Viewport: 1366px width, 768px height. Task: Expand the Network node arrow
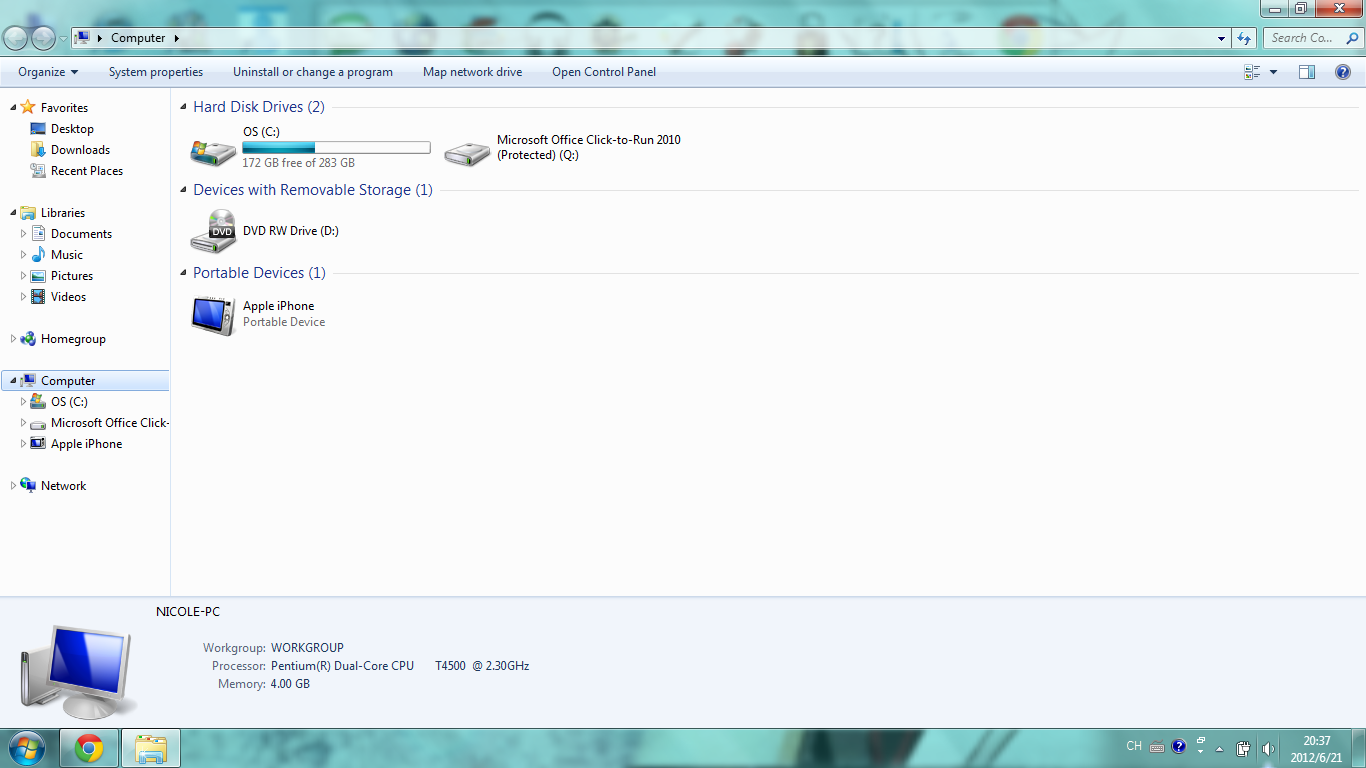pos(13,486)
